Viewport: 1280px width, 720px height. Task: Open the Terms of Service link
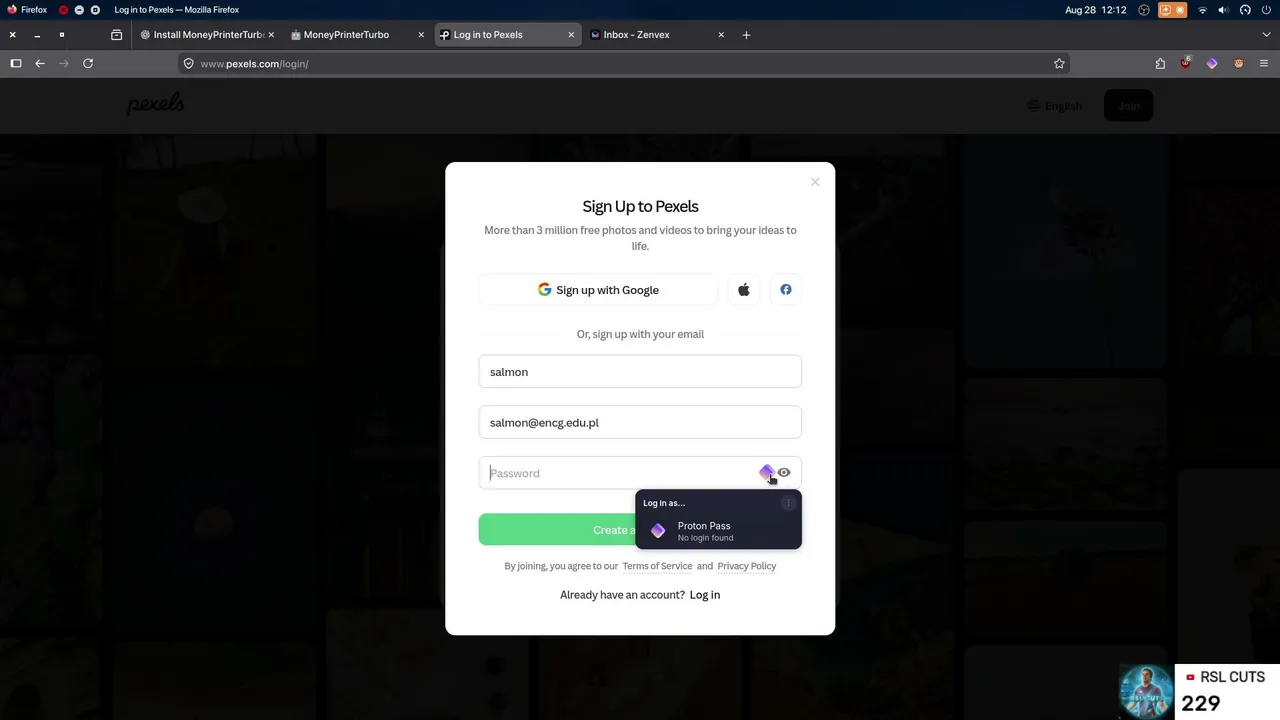click(657, 566)
